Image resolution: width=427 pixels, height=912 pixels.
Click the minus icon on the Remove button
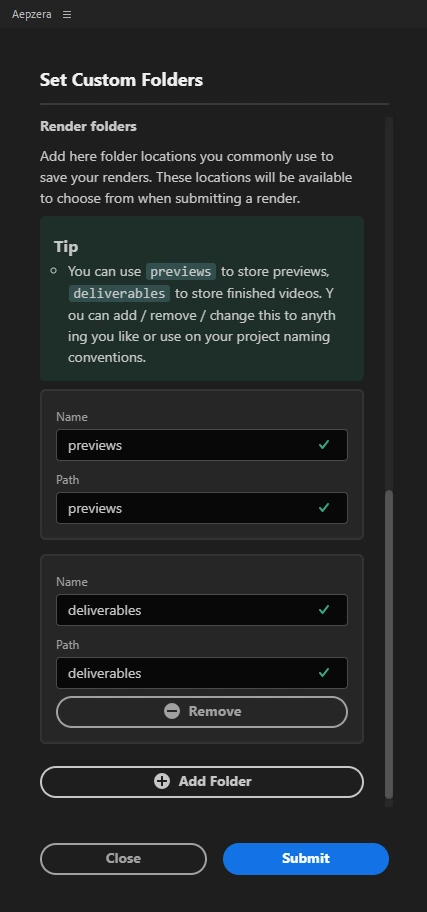[x=172, y=711]
